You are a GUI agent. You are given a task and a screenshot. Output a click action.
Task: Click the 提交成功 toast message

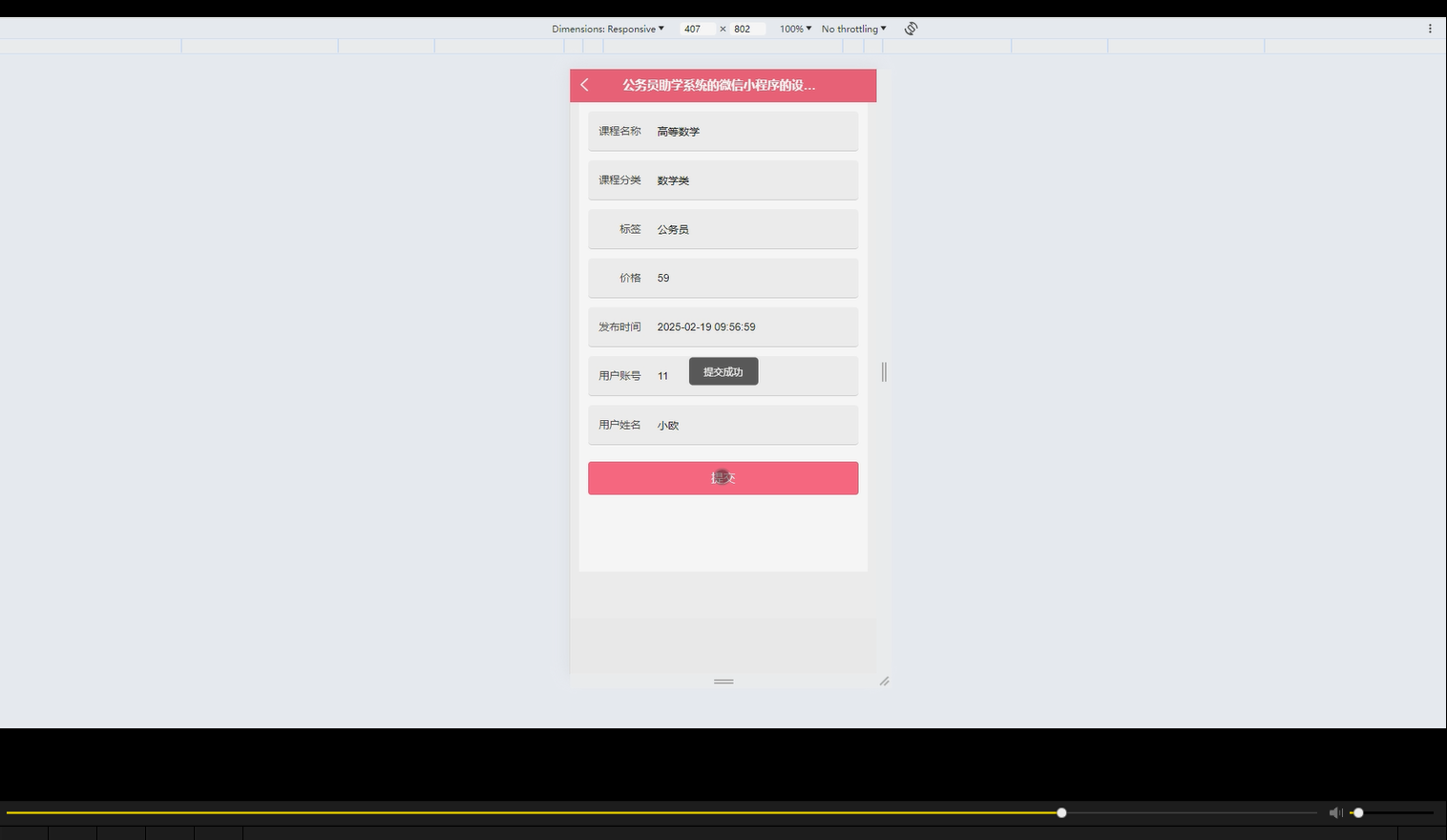point(723,371)
